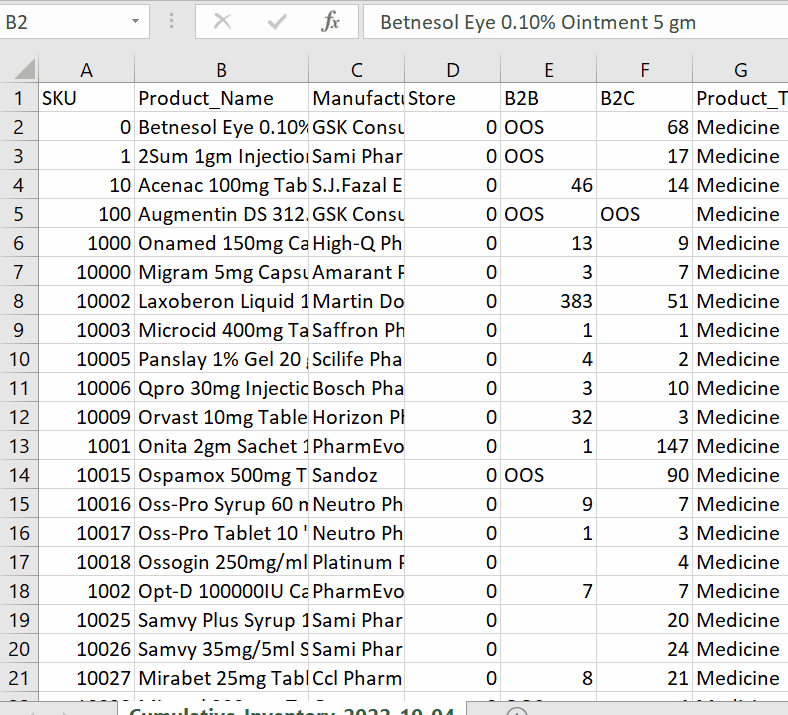Screen dimensions: 788x715
Task: Select the 2Sum 1gm Injection cell
Action: point(221,156)
